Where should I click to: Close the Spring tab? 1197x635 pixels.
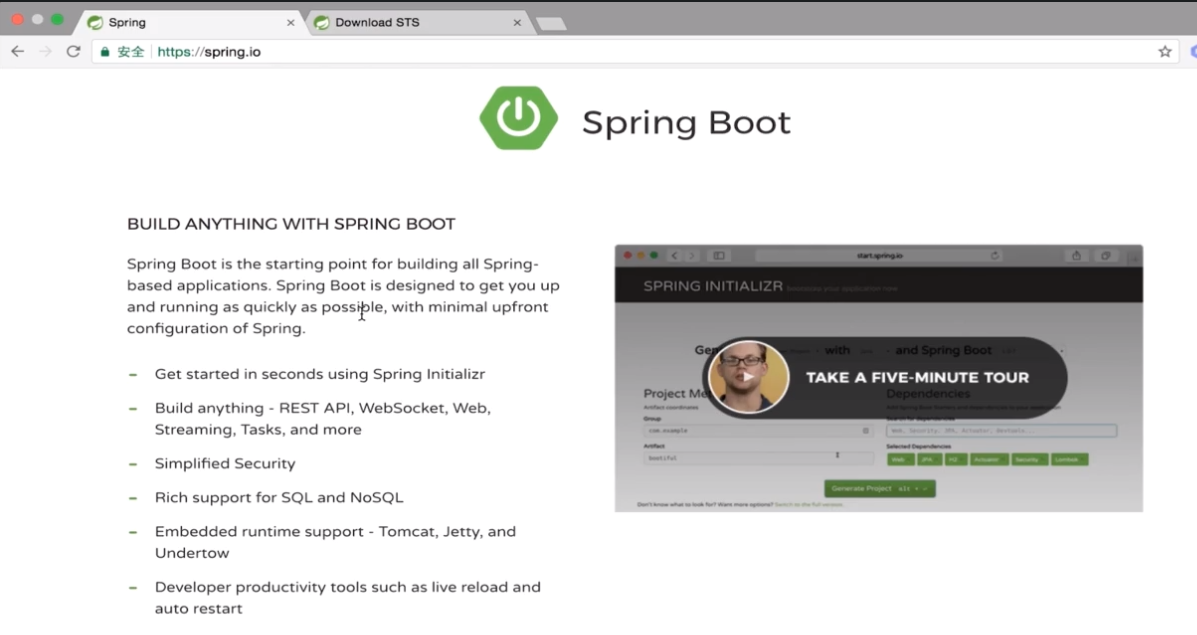(290, 23)
